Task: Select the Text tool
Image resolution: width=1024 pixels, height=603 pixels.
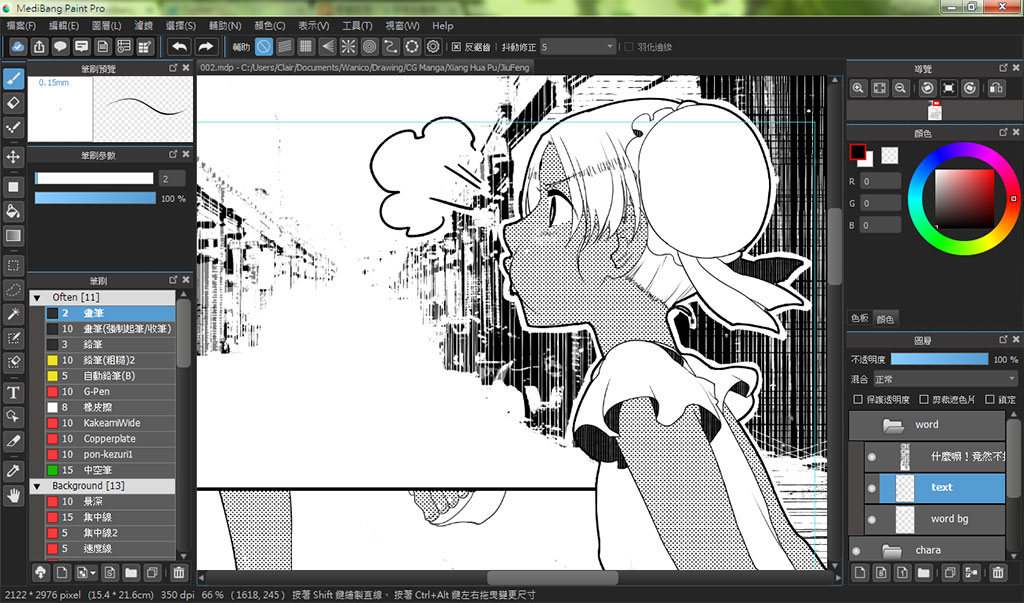Action: click(14, 393)
